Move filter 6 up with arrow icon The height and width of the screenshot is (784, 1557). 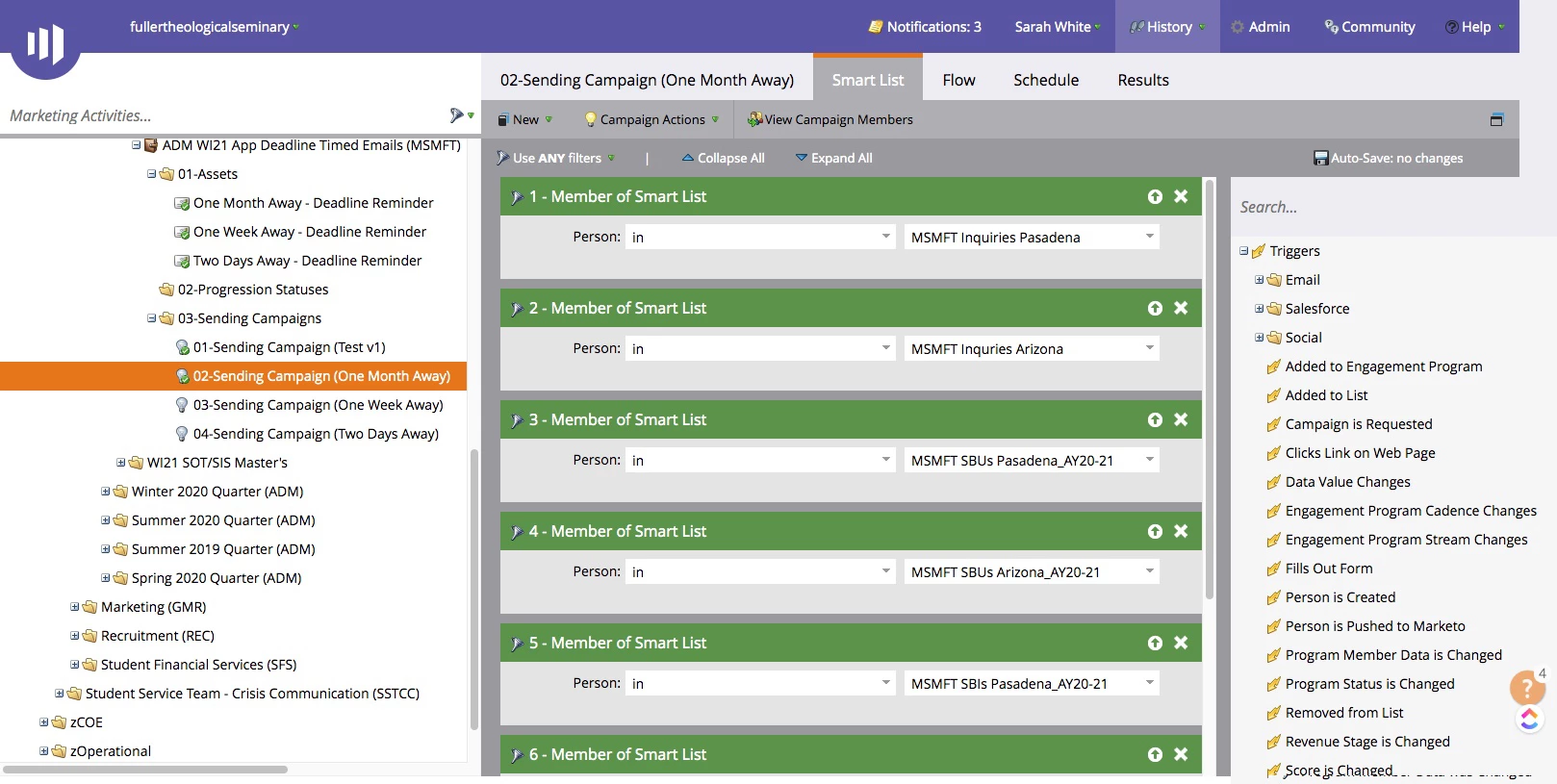tap(1155, 754)
